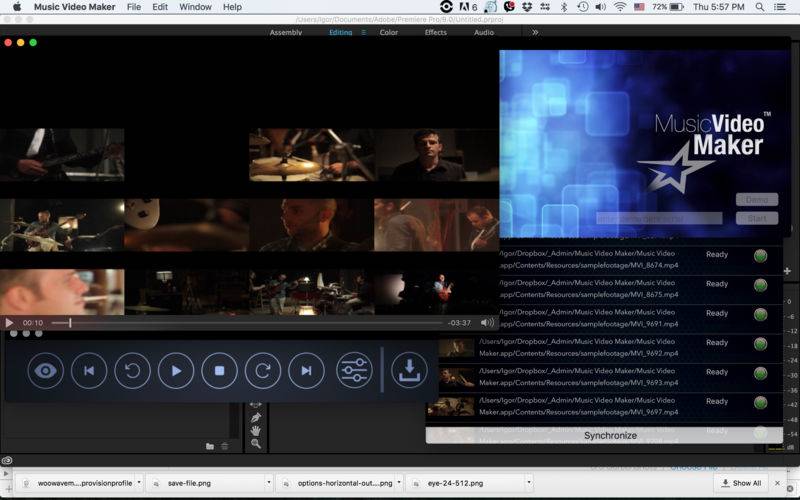
Task: Click the Start button on splash screen
Action: click(x=757, y=218)
